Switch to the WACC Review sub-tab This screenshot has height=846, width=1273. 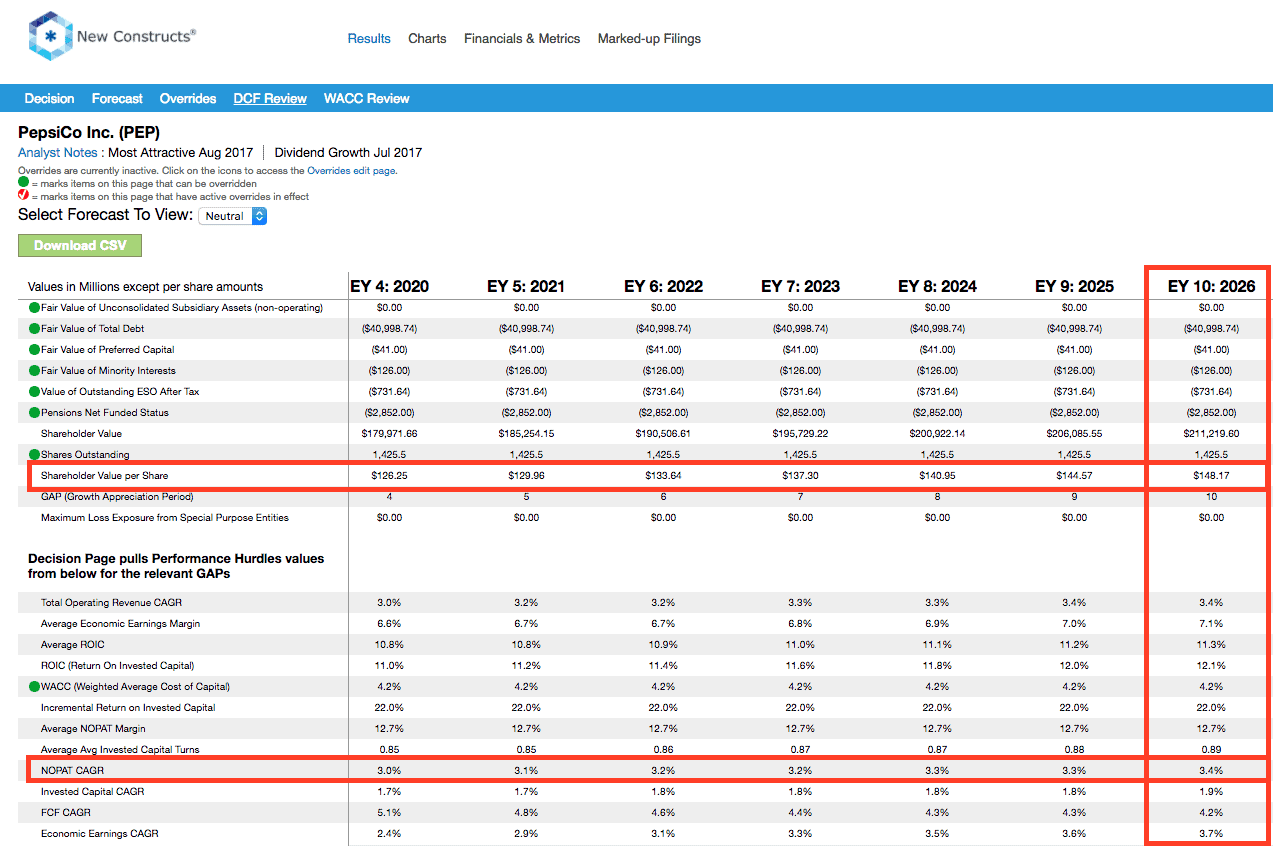point(367,98)
